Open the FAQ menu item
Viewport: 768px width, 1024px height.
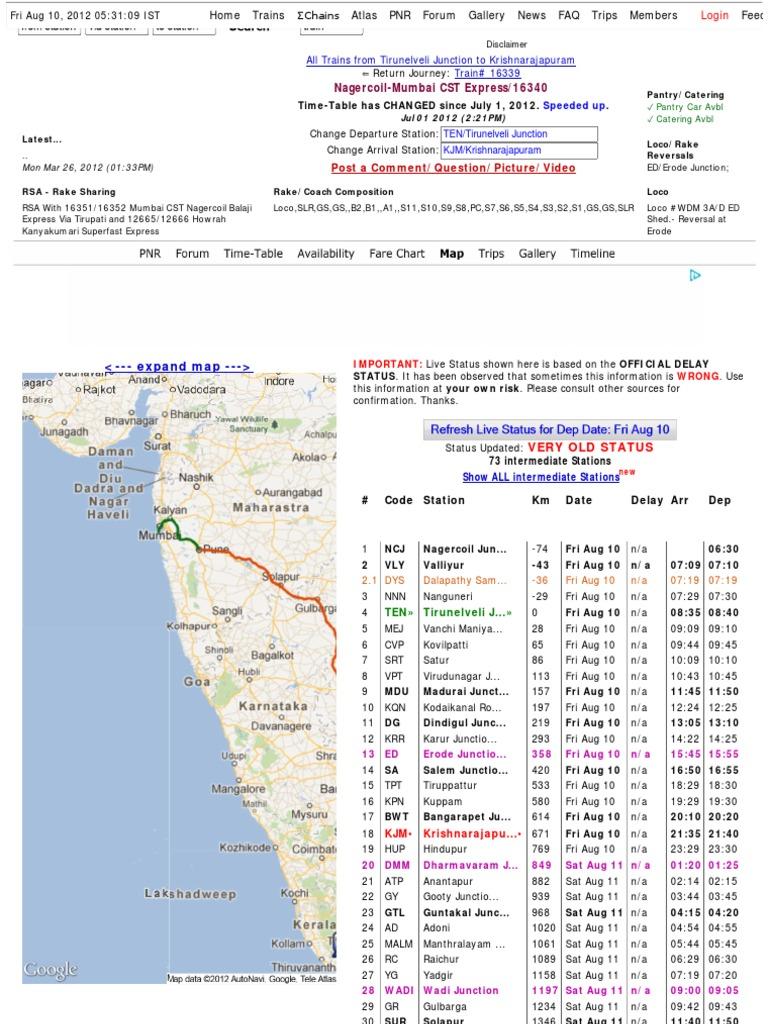tap(569, 15)
